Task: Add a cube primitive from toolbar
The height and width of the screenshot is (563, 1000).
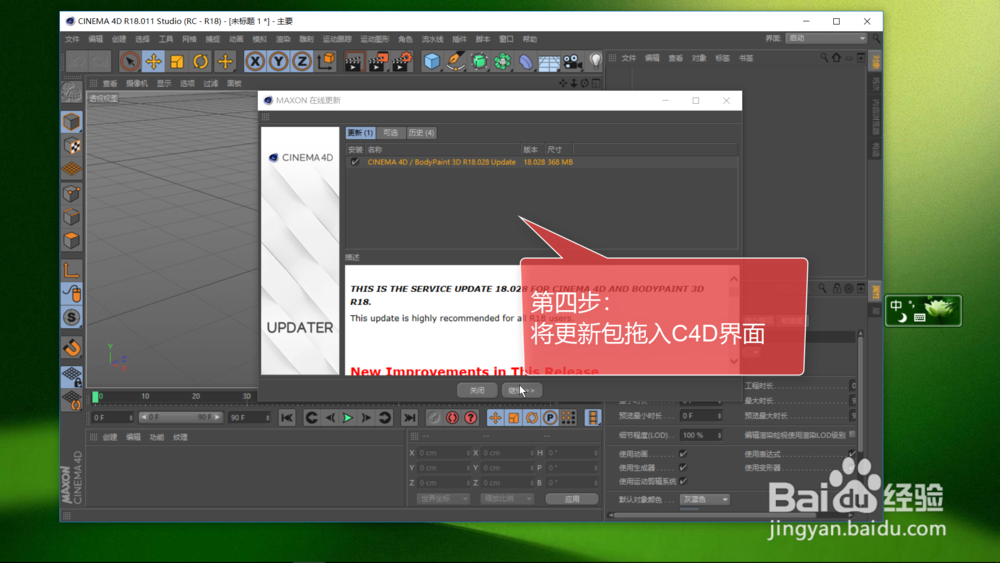Action: (x=432, y=62)
